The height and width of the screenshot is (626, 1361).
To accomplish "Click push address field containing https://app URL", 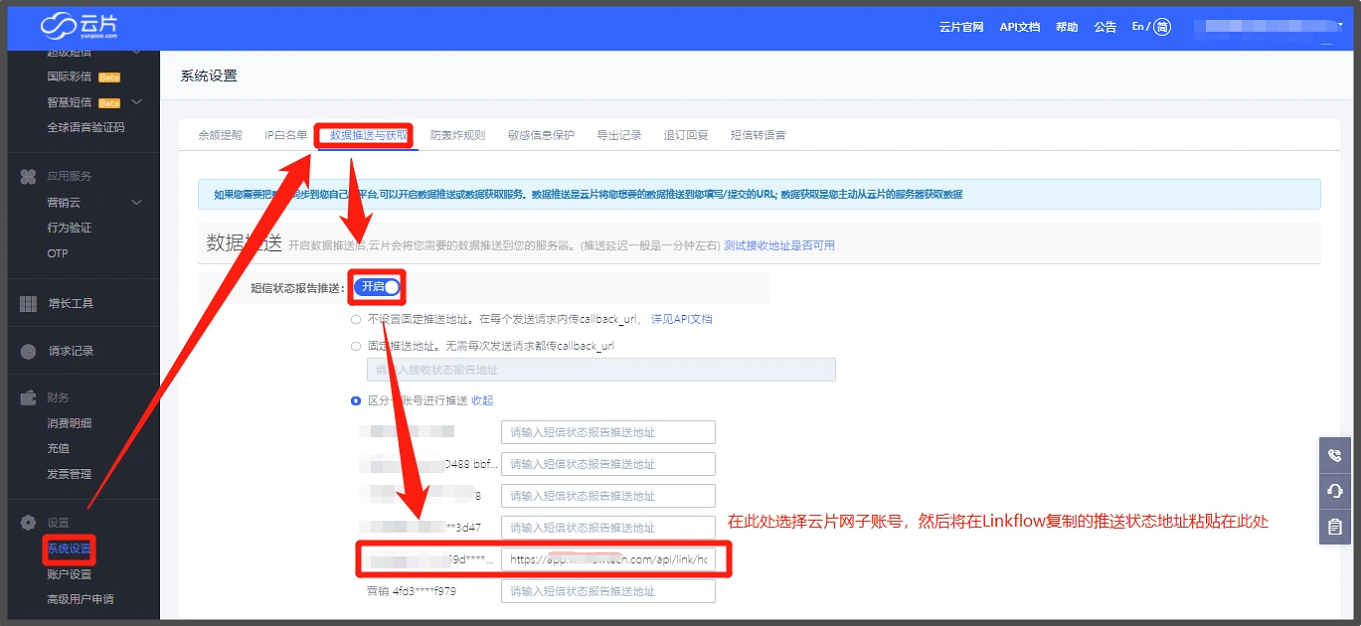I will click(x=608, y=560).
